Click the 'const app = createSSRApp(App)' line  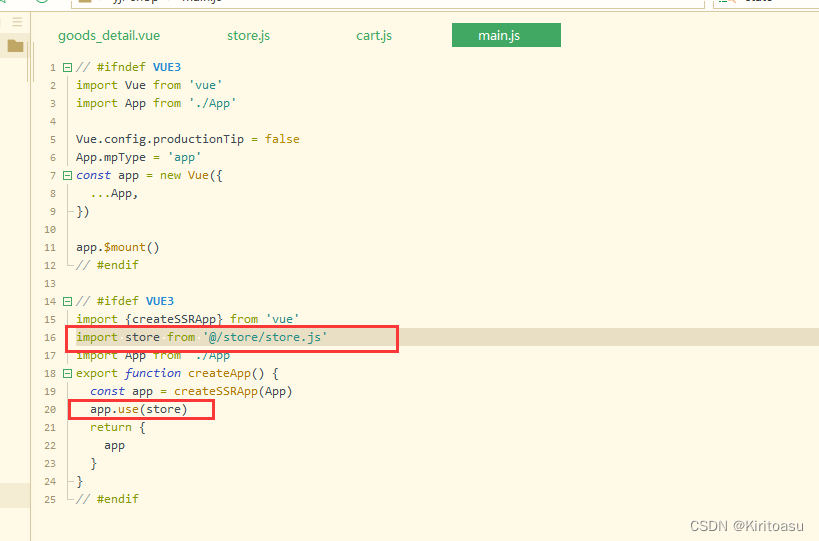pyautogui.click(x=191, y=391)
